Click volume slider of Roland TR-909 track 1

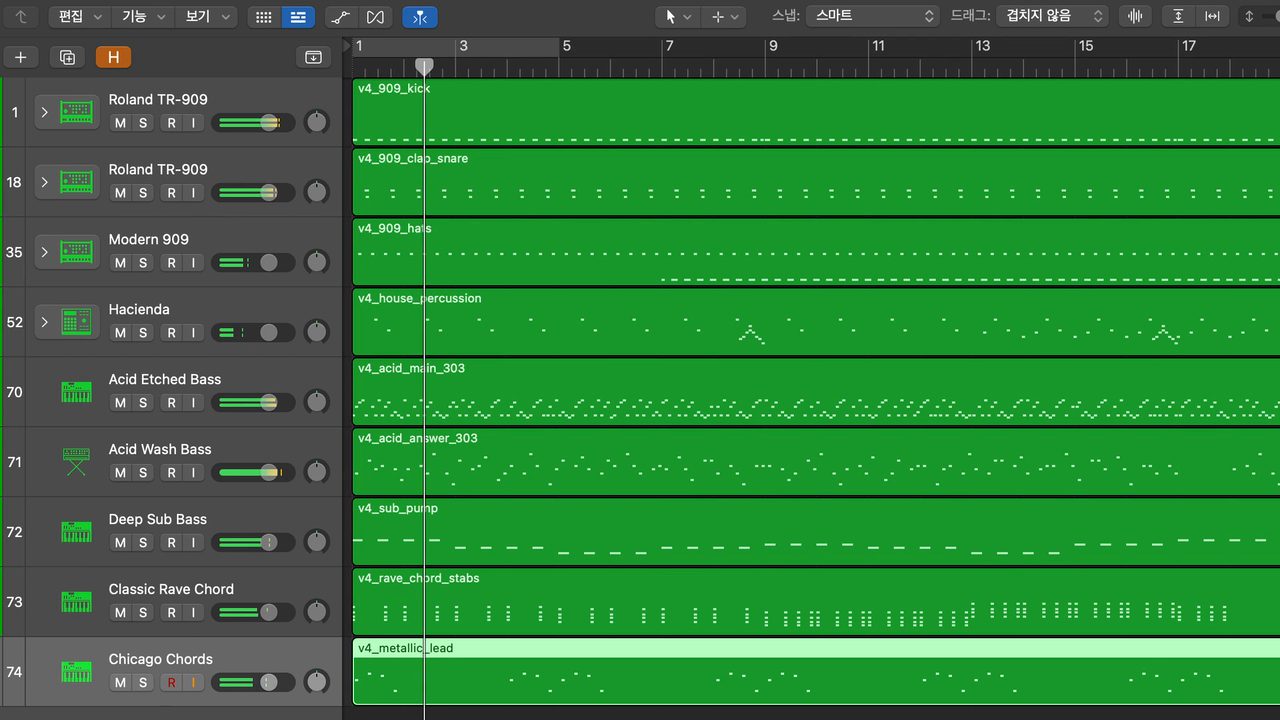[x=253, y=122]
